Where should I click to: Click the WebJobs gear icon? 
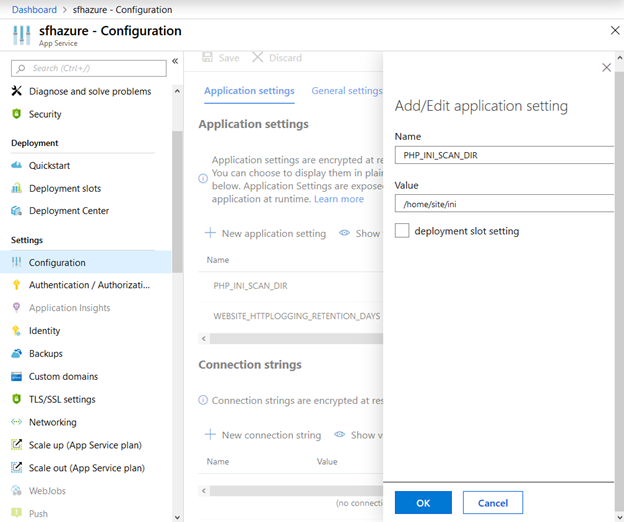coord(16,490)
